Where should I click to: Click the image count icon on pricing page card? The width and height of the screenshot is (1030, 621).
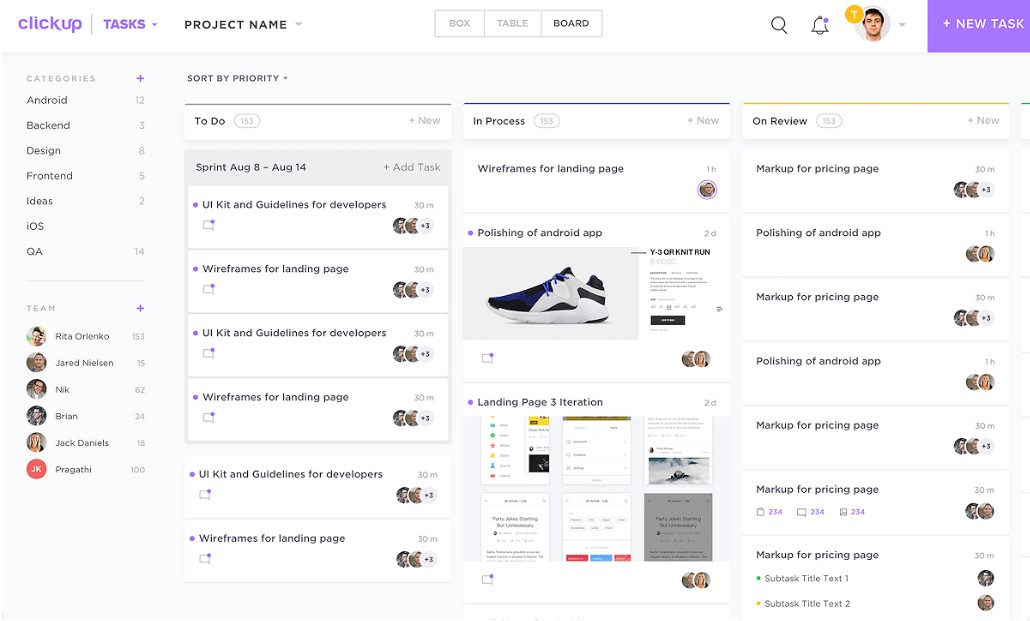click(845, 511)
